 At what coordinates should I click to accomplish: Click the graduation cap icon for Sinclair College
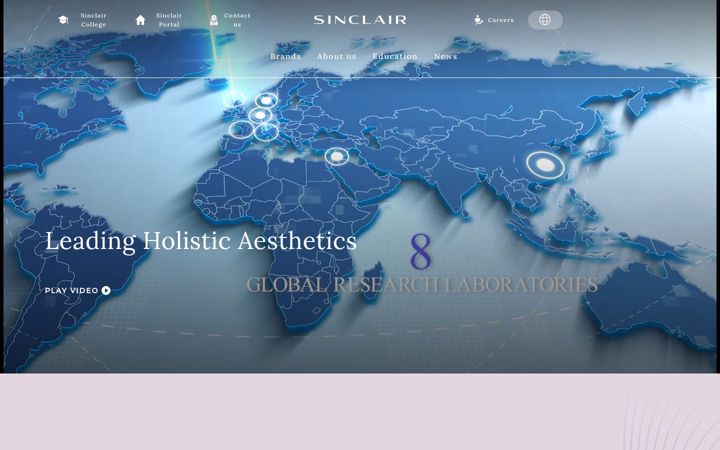pos(63,20)
